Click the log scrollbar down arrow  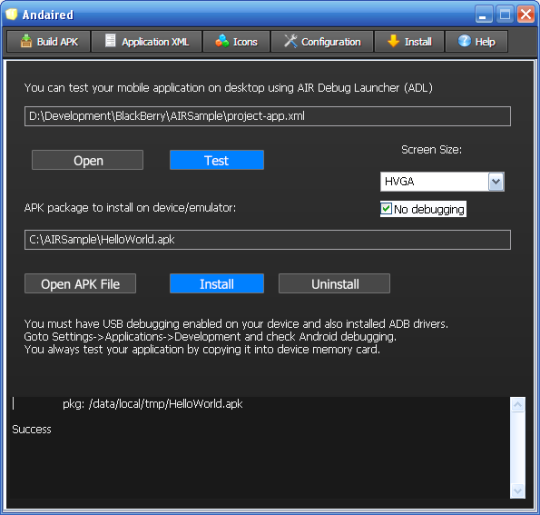click(518, 490)
